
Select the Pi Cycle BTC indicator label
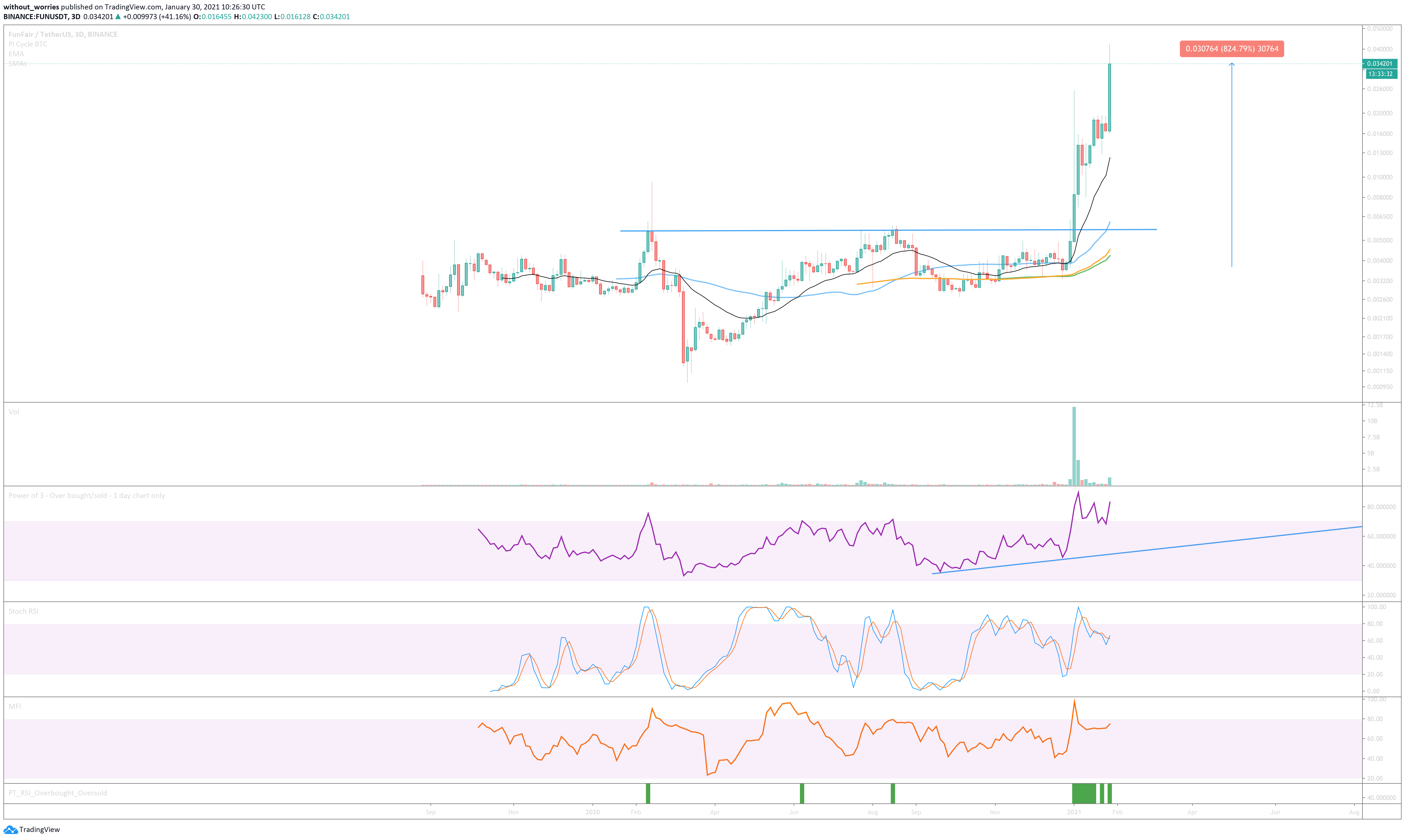(28, 44)
